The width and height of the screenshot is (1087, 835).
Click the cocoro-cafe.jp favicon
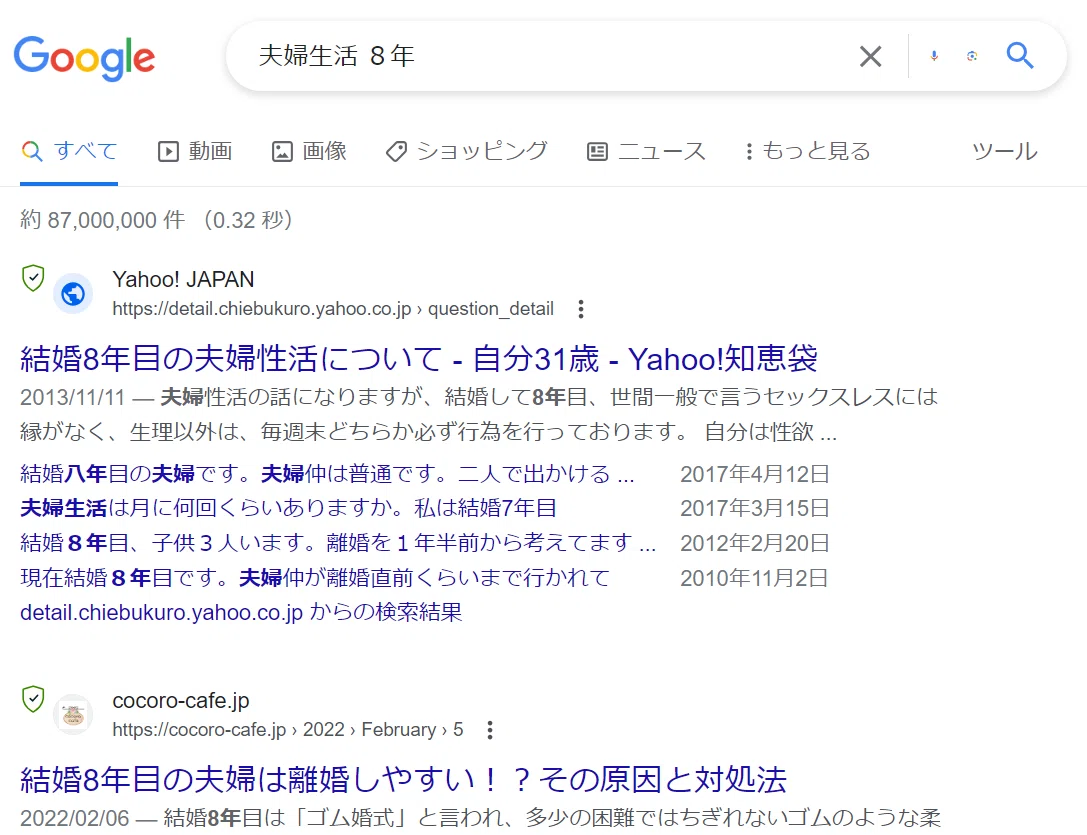pos(73,715)
